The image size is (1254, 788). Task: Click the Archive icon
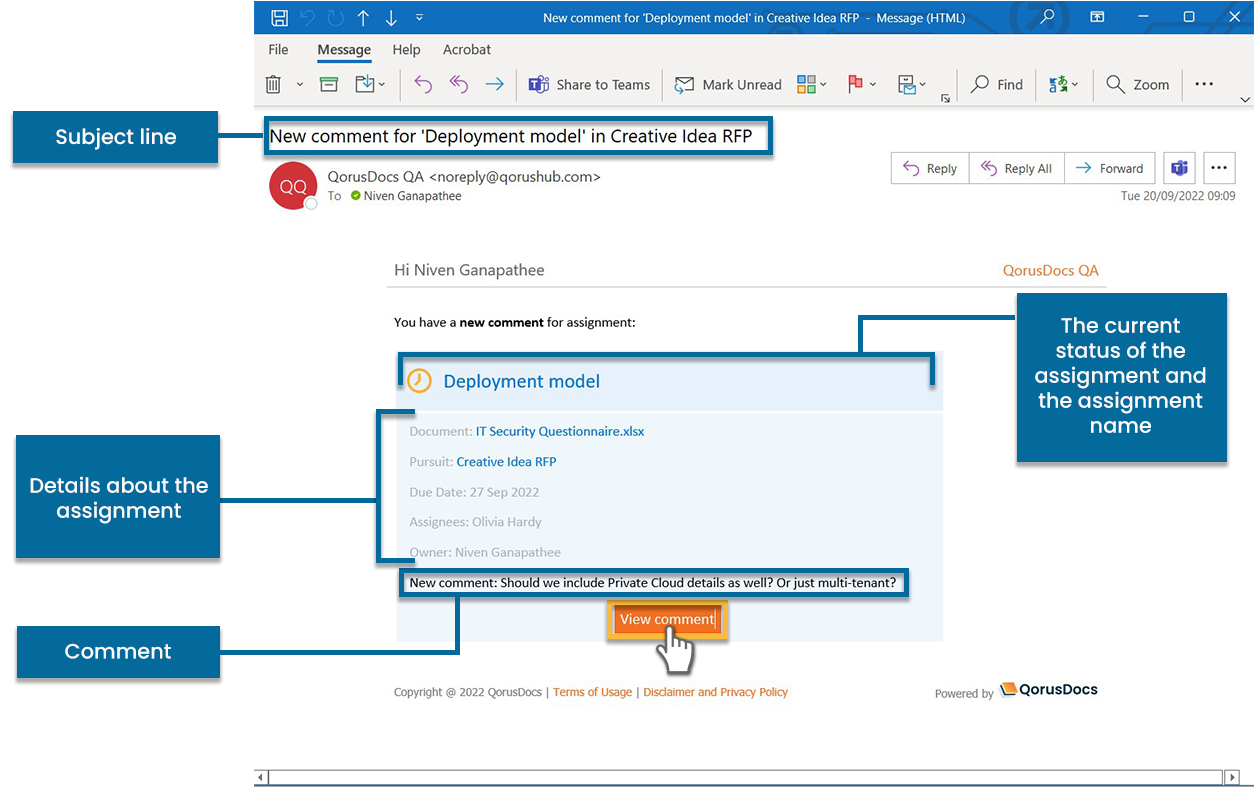(x=329, y=85)
